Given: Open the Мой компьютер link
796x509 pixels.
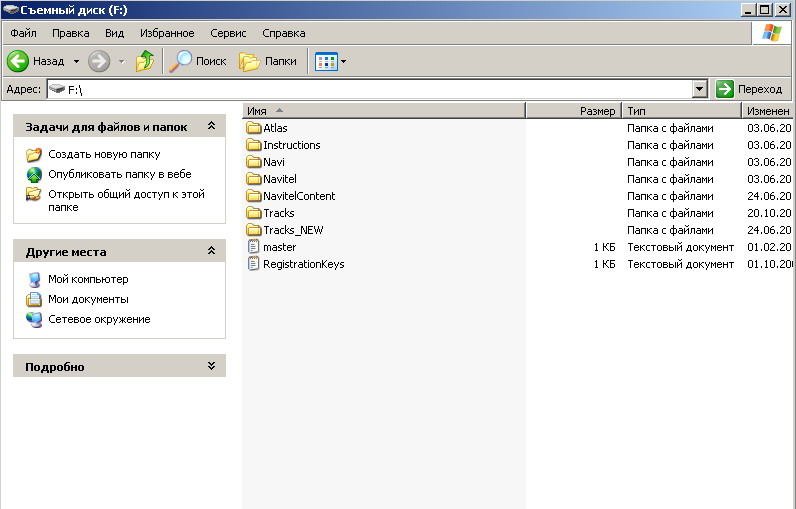Looking at the screenshot, I should coord(88,279).
